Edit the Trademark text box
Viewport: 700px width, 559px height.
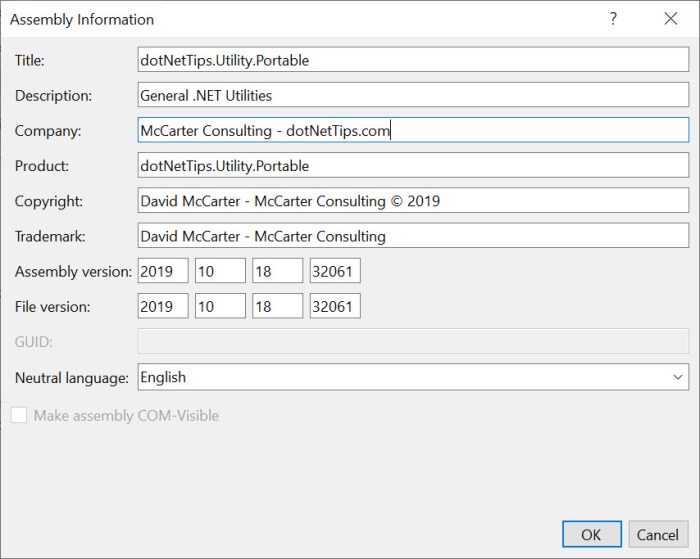[x=413, y=236]
